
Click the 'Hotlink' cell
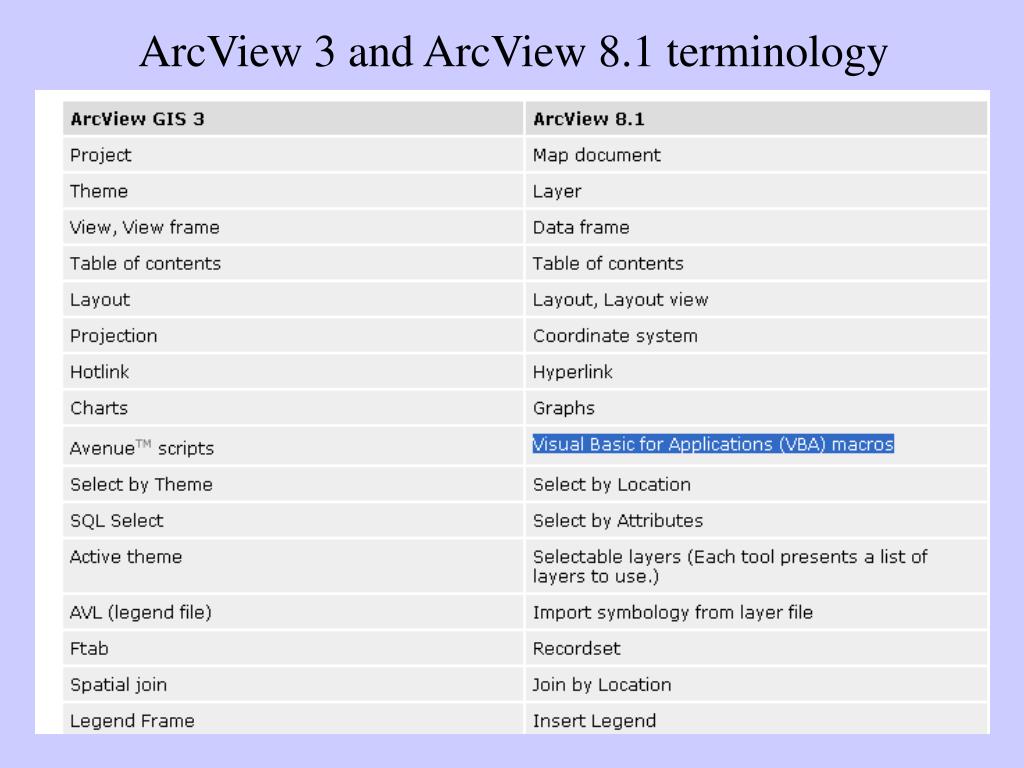click(293, 372)
